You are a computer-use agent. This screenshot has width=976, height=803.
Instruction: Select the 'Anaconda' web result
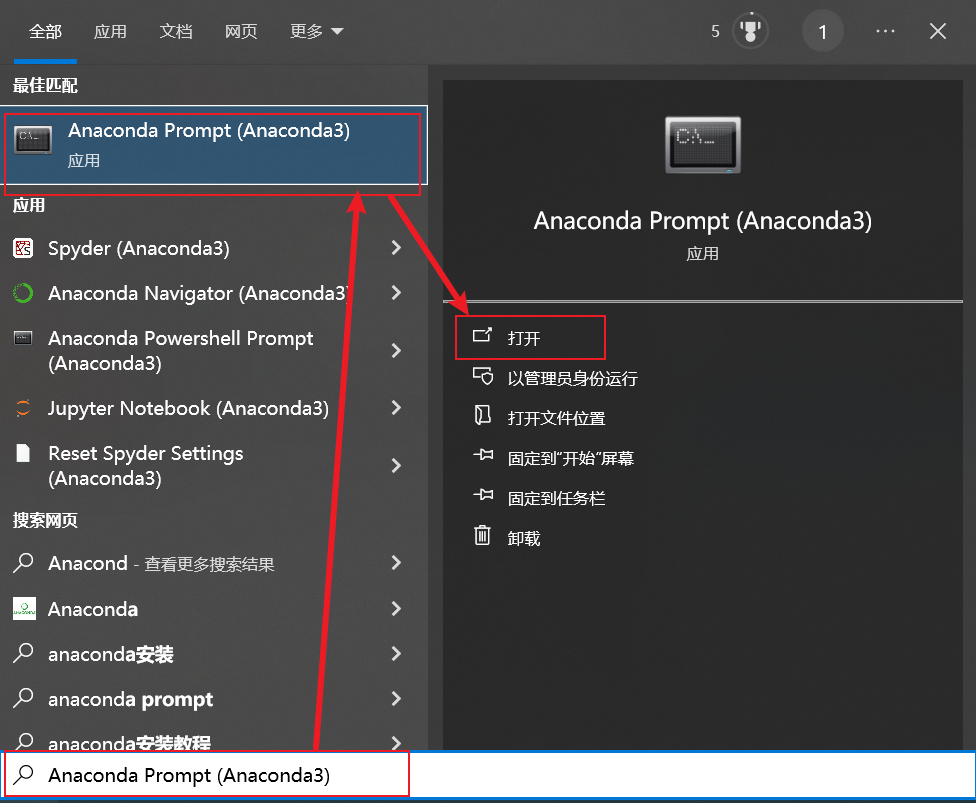pyautogui.click(x=214, y=608)
